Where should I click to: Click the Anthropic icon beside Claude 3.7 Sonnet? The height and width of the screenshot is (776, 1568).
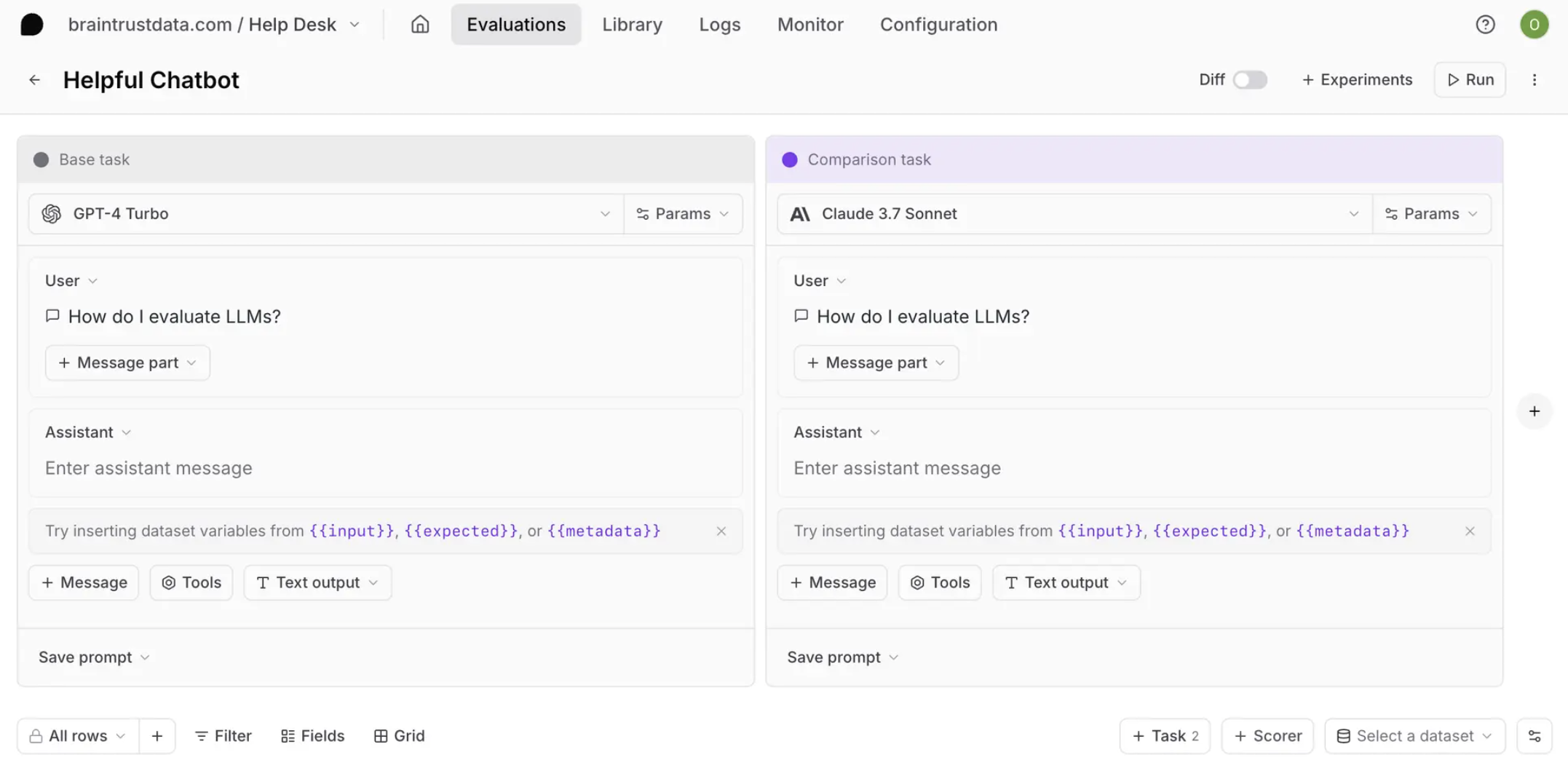800,214
